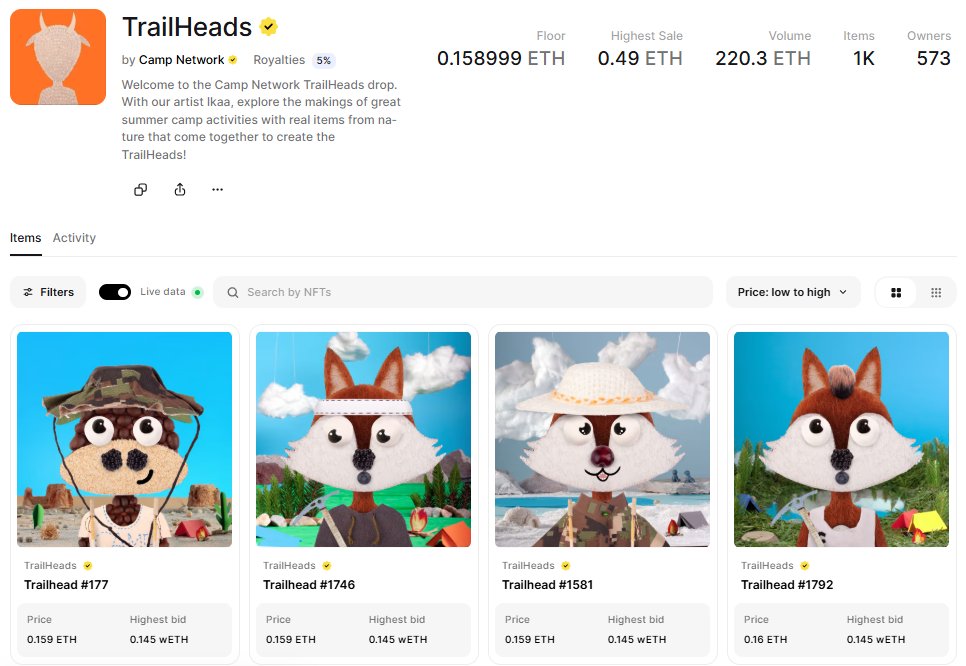The image size is (966, 666).
Task: Click the filter sliders icon in Filters button
Action: click(28, 292)
